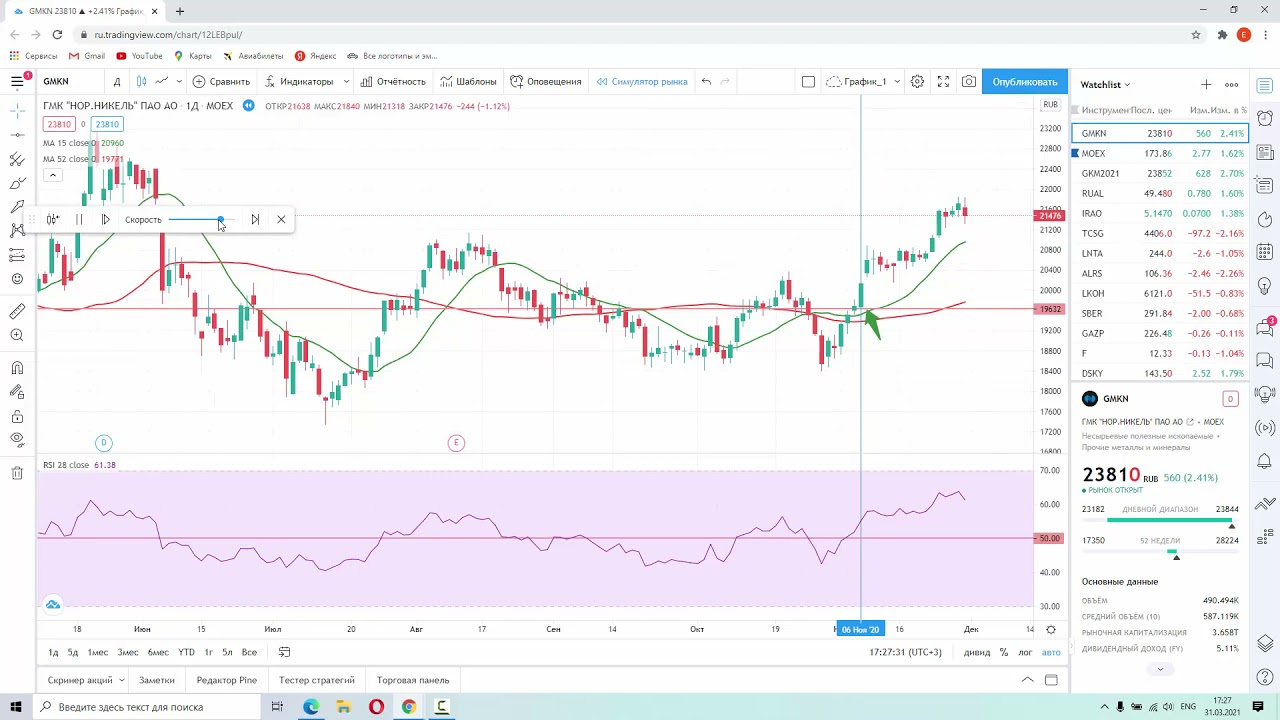This screenshot has height=720, width=1280.
Task: Open the trend line drawing tool
Action: 17,135
